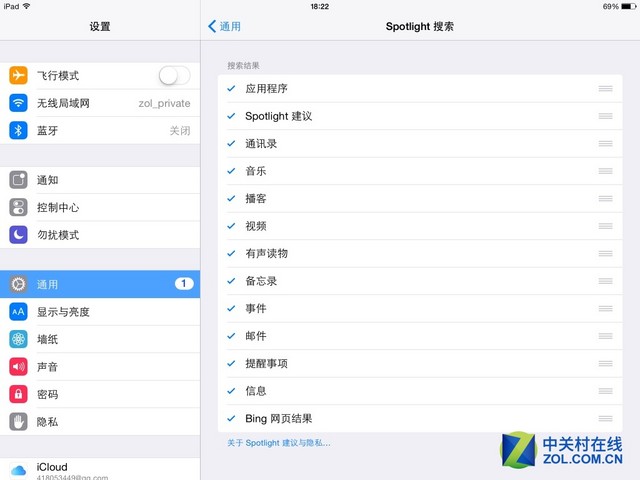Uncheck 有声读物 audiobooks checkmark
The height and width of the screenshot is (480, 640).
[x=231, y=253]
